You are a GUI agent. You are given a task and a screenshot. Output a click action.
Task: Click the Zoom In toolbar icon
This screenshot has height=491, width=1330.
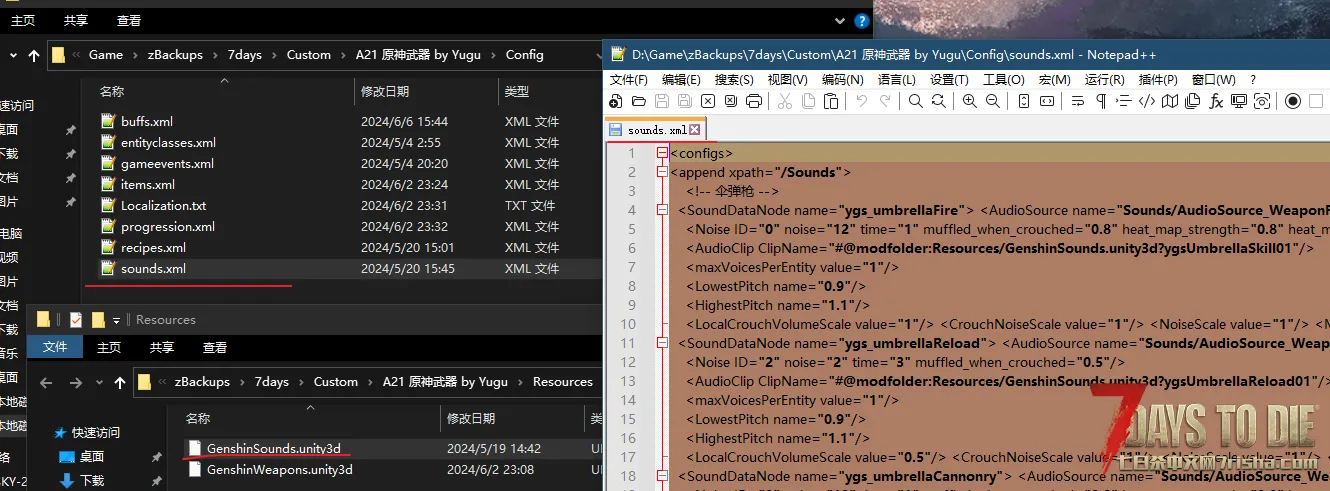pyautogui.click(x=969, y=101)
